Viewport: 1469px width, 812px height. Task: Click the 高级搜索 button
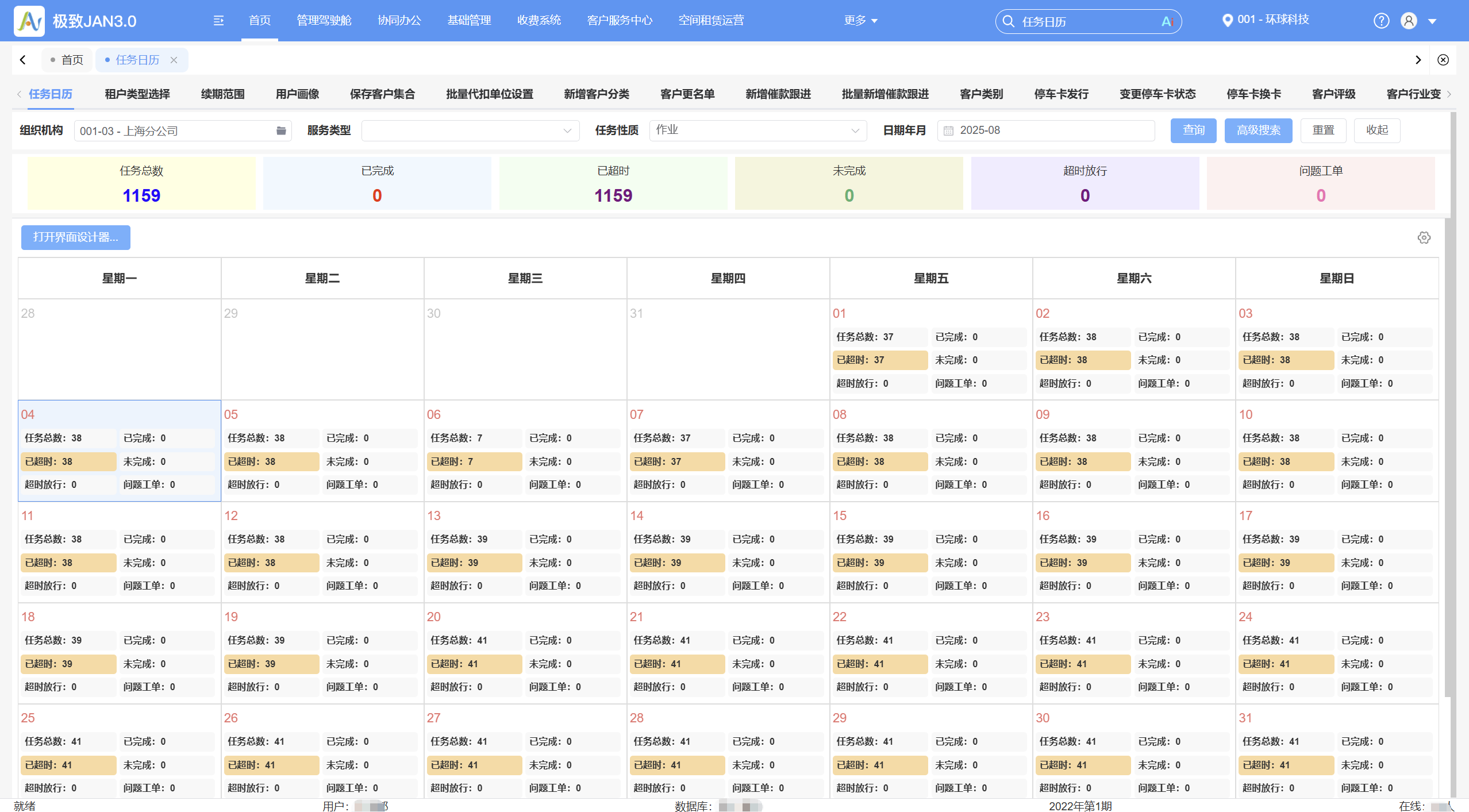(1259, 130)
